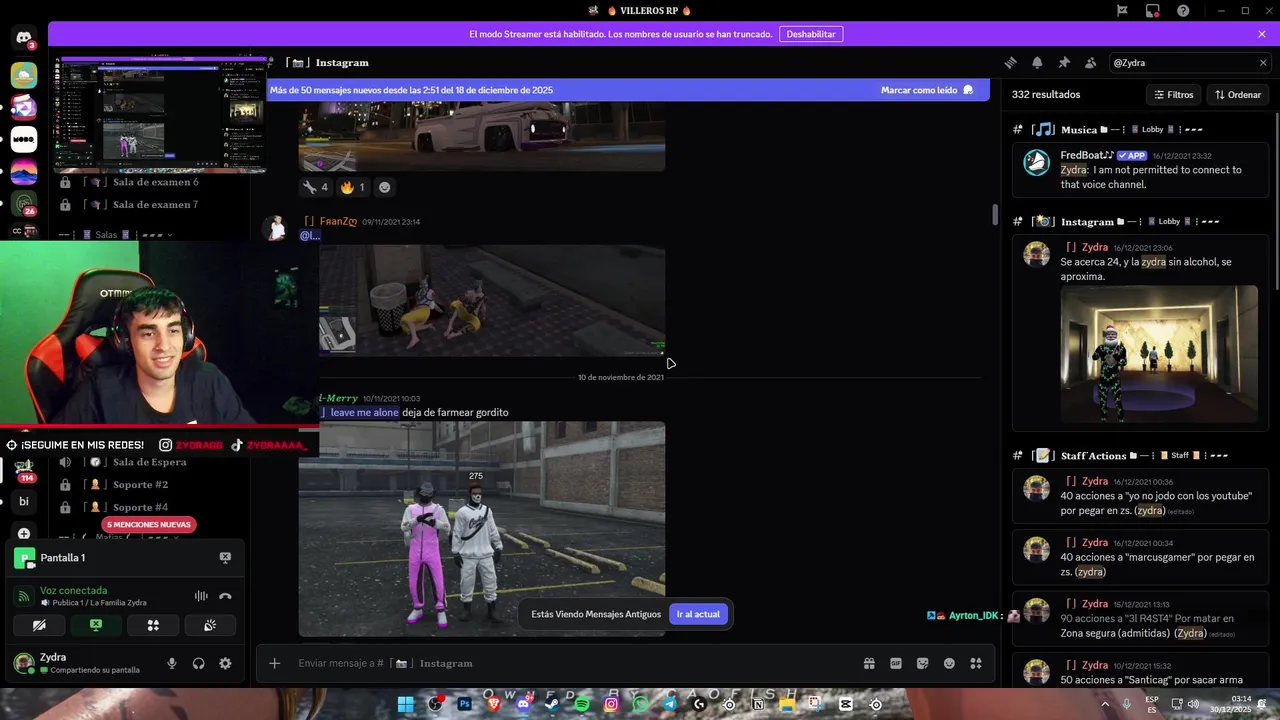This screenshot has width=1280, height=720.
Task: Dismiss the streamer mode banner
Action: click(1262, 34)
